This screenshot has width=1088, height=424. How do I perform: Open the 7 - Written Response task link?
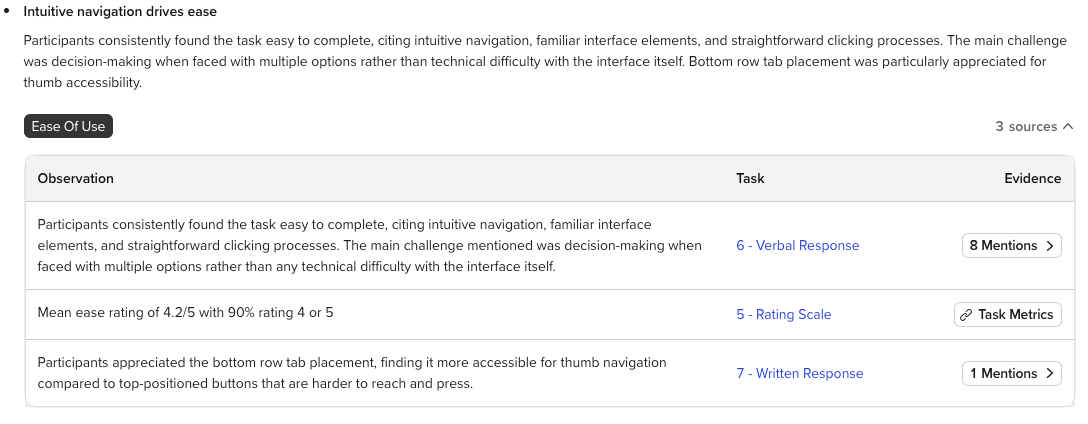click(x=799, y=374)
